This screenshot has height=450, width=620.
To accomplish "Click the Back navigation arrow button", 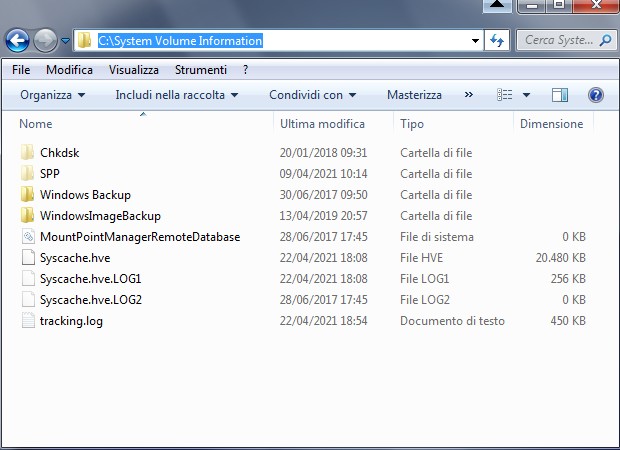I will tap(17, 41).
